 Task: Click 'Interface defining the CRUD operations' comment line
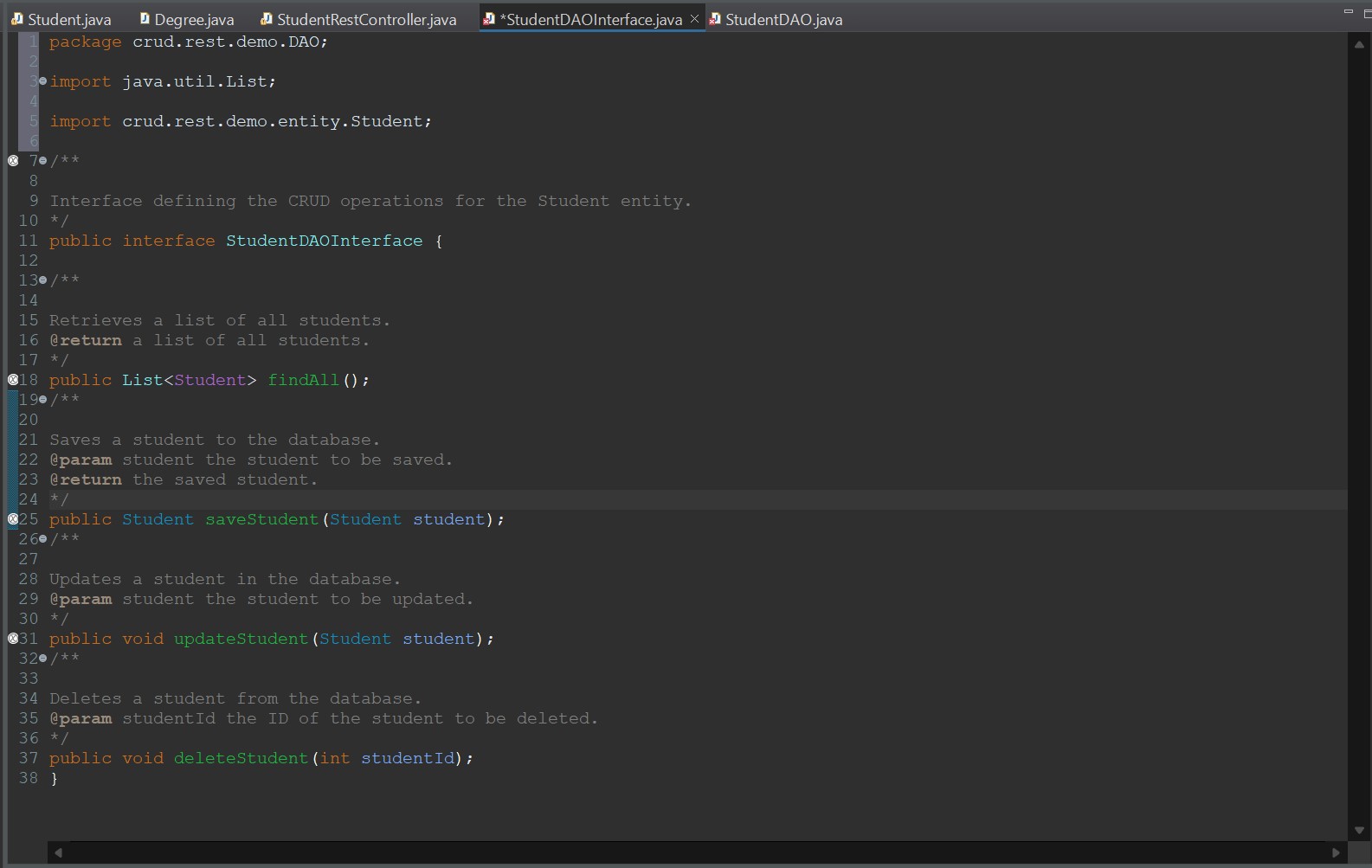[x=370, y=201]
